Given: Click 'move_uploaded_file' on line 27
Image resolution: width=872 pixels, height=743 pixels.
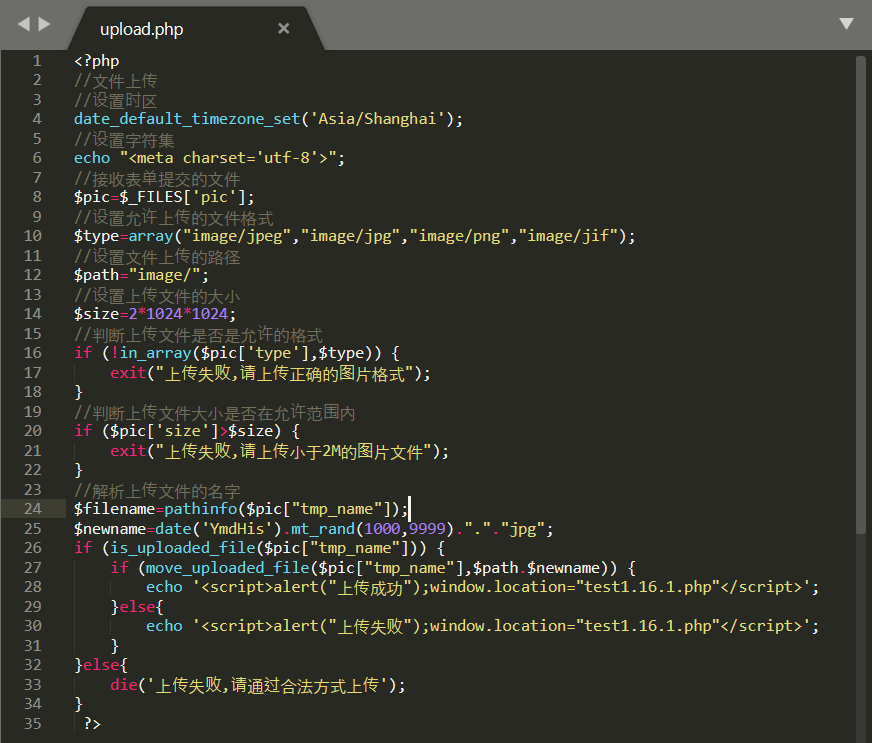Looking at the screenshot, I should coord(228,567).
